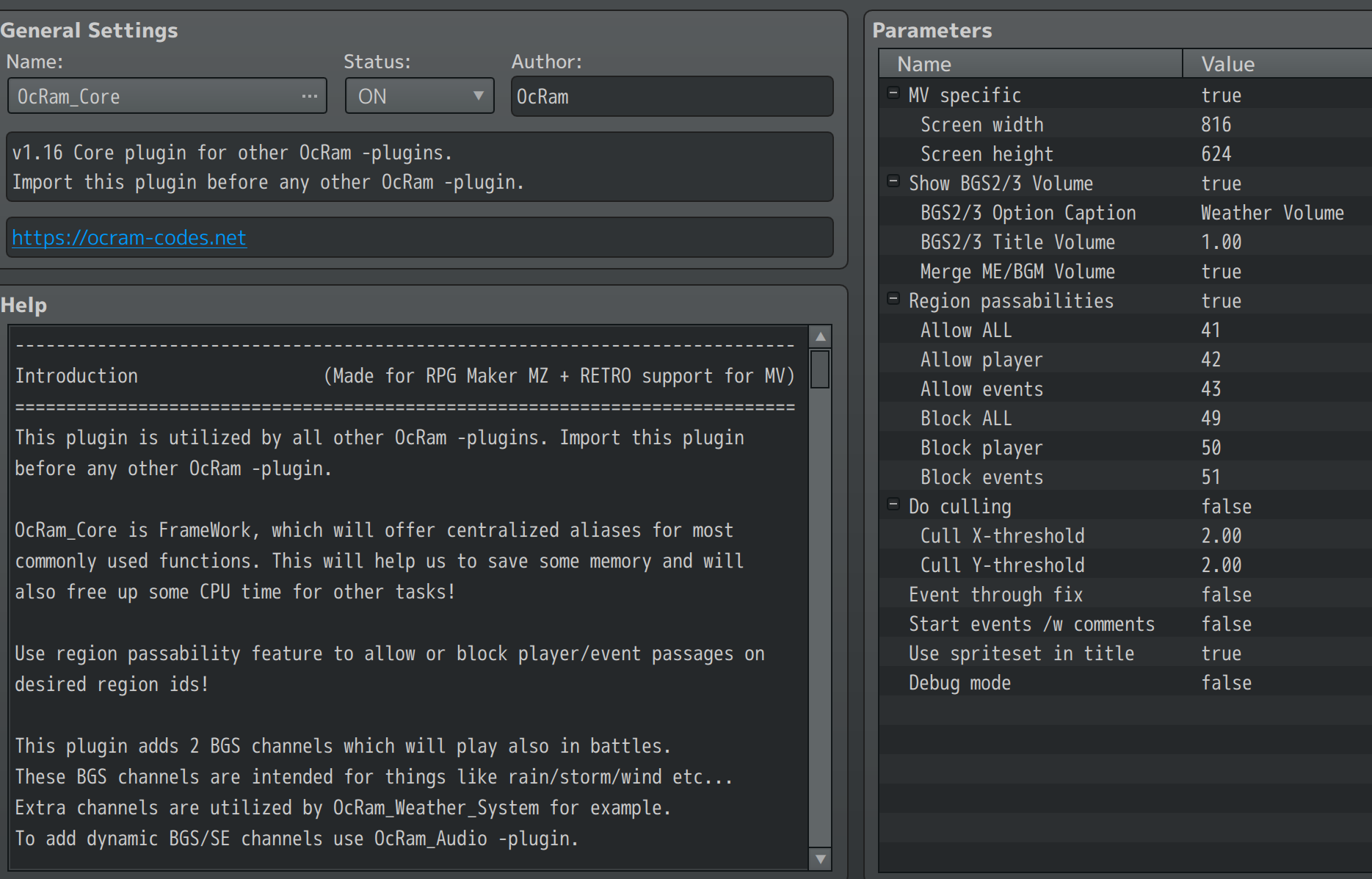
Task: Collapse the MV specific parameter group
Action: tap(893, 93)
